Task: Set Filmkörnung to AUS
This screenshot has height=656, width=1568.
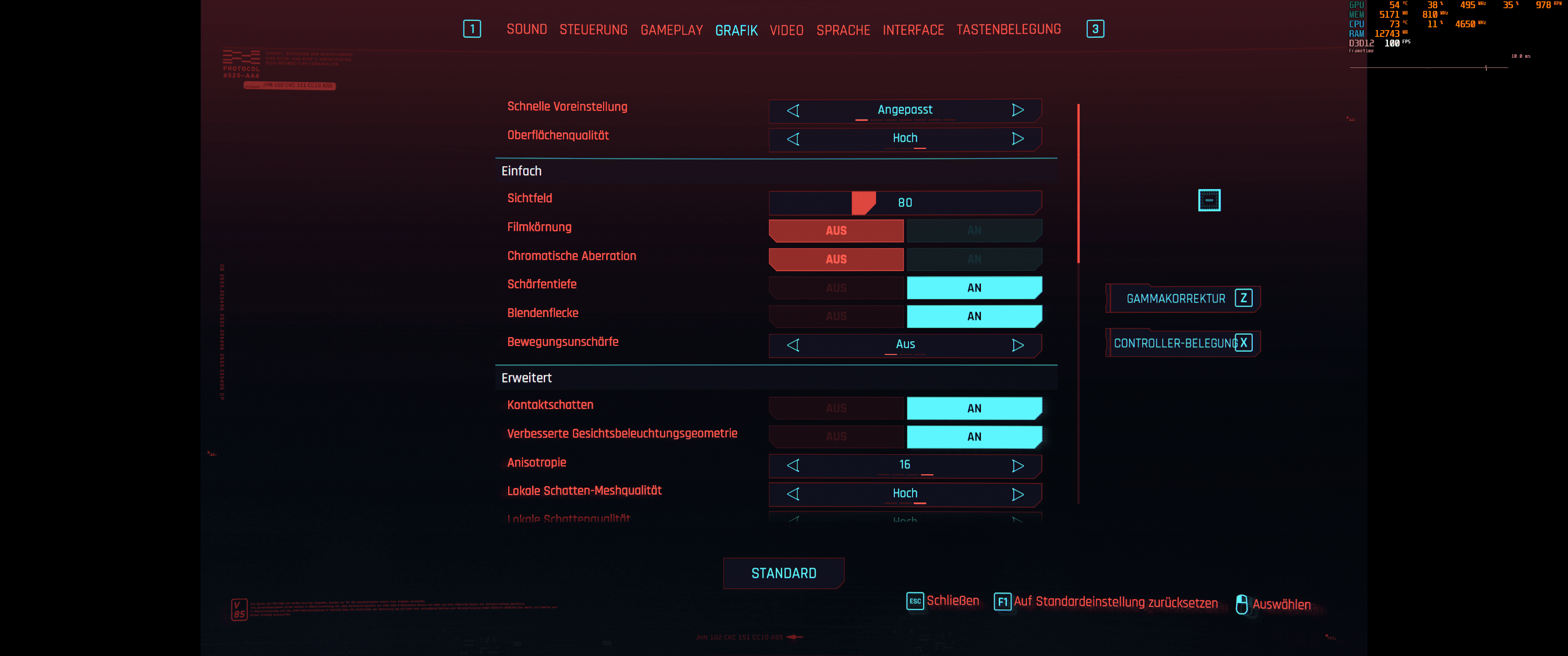Action: point(836,231)
